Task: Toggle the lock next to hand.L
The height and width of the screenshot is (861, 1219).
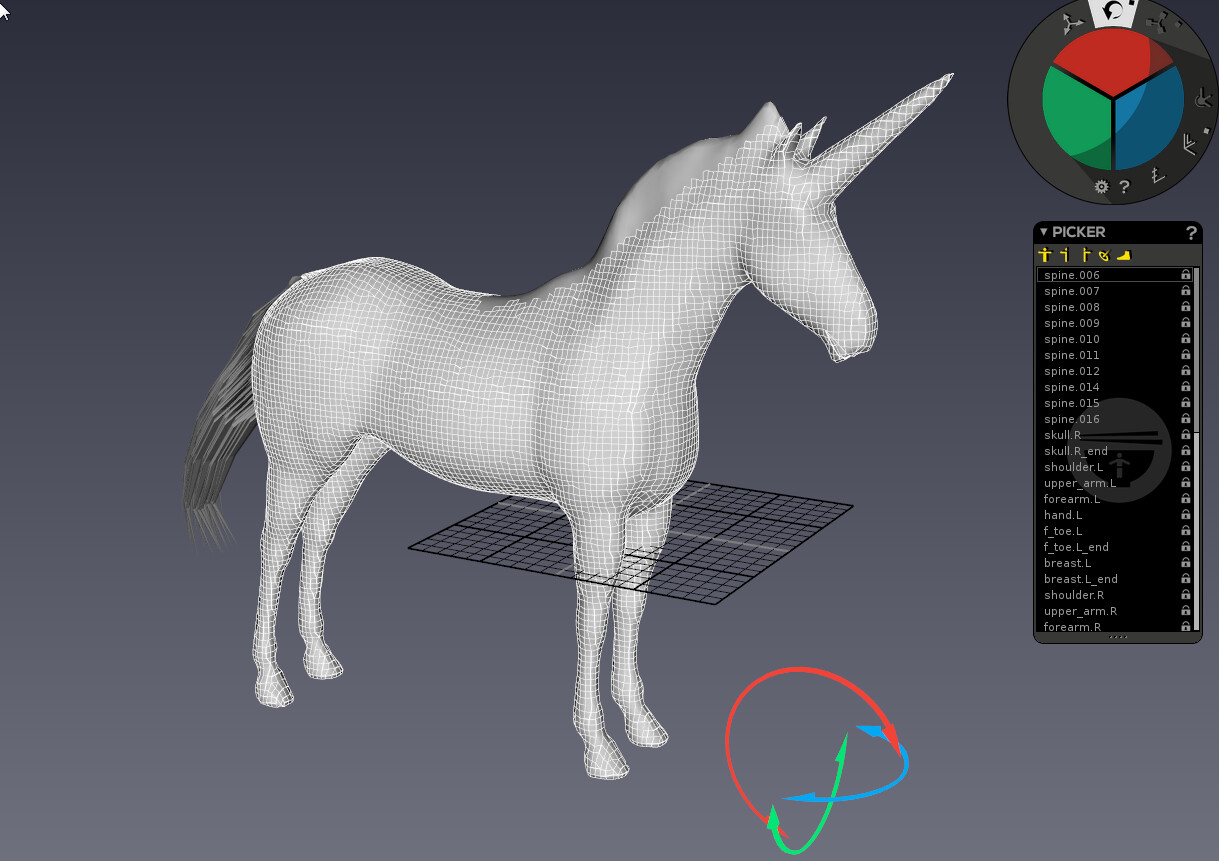Action: [x=1186, y=515]
